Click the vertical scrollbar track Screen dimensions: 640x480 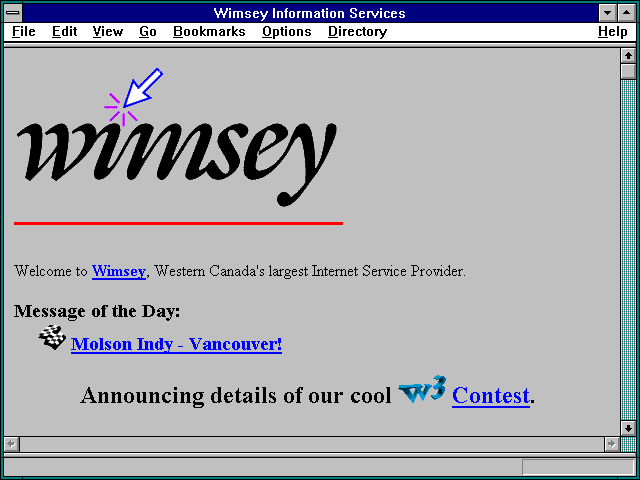[x=628, y=250]
